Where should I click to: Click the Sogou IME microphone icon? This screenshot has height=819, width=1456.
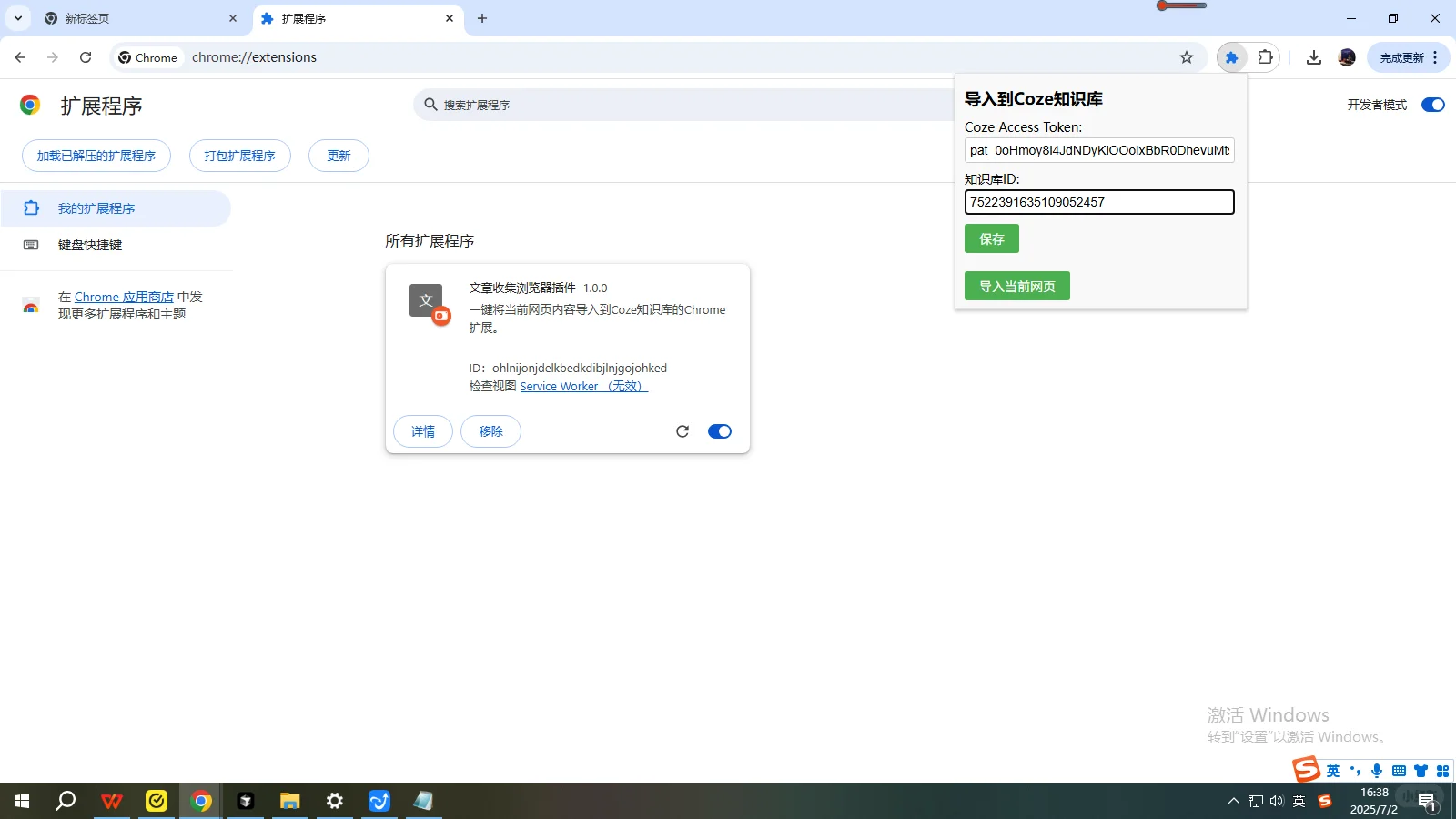(1377, 771)
